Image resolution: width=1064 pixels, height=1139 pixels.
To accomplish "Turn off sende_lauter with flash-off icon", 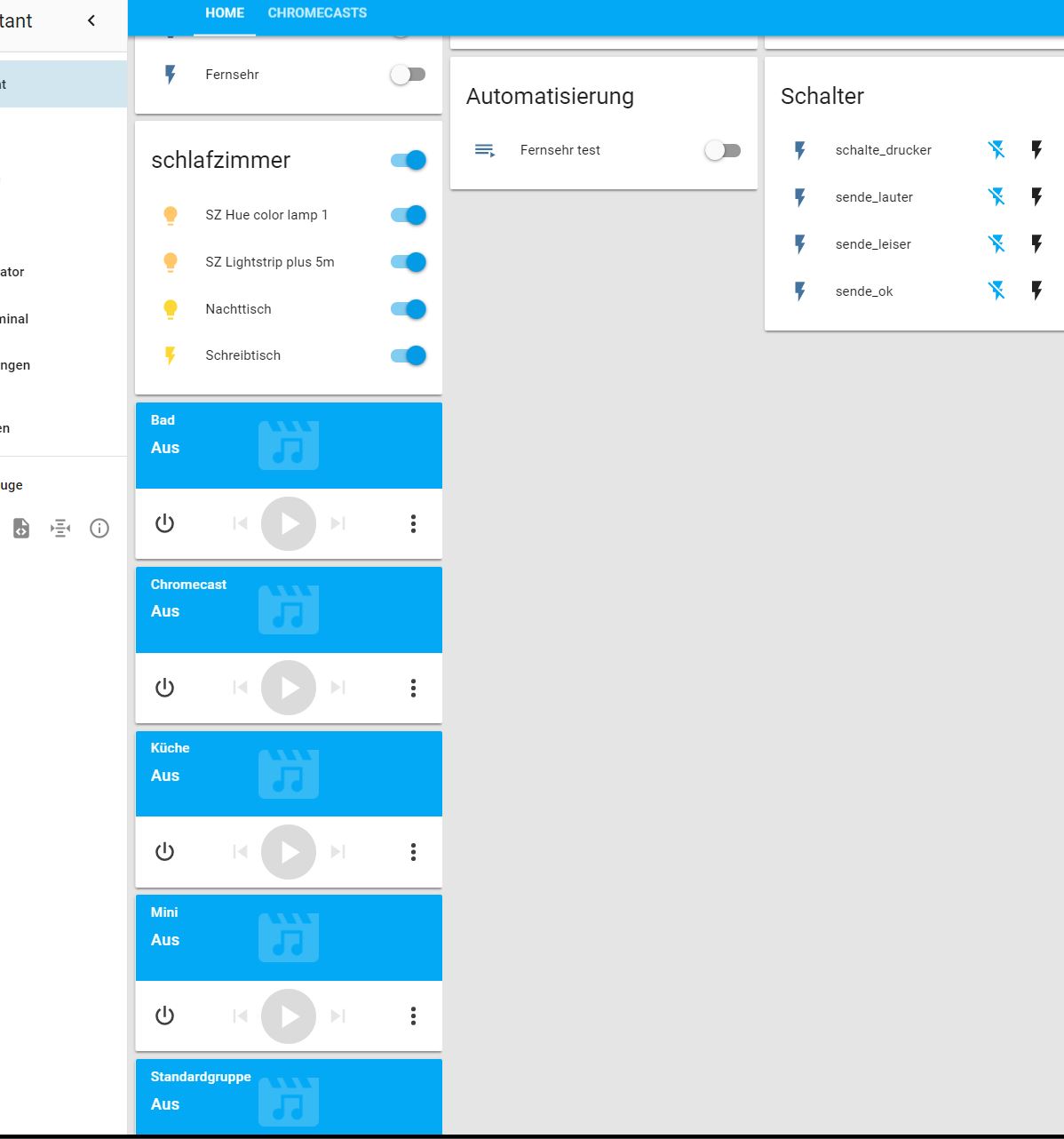I will tap(997, 196).
